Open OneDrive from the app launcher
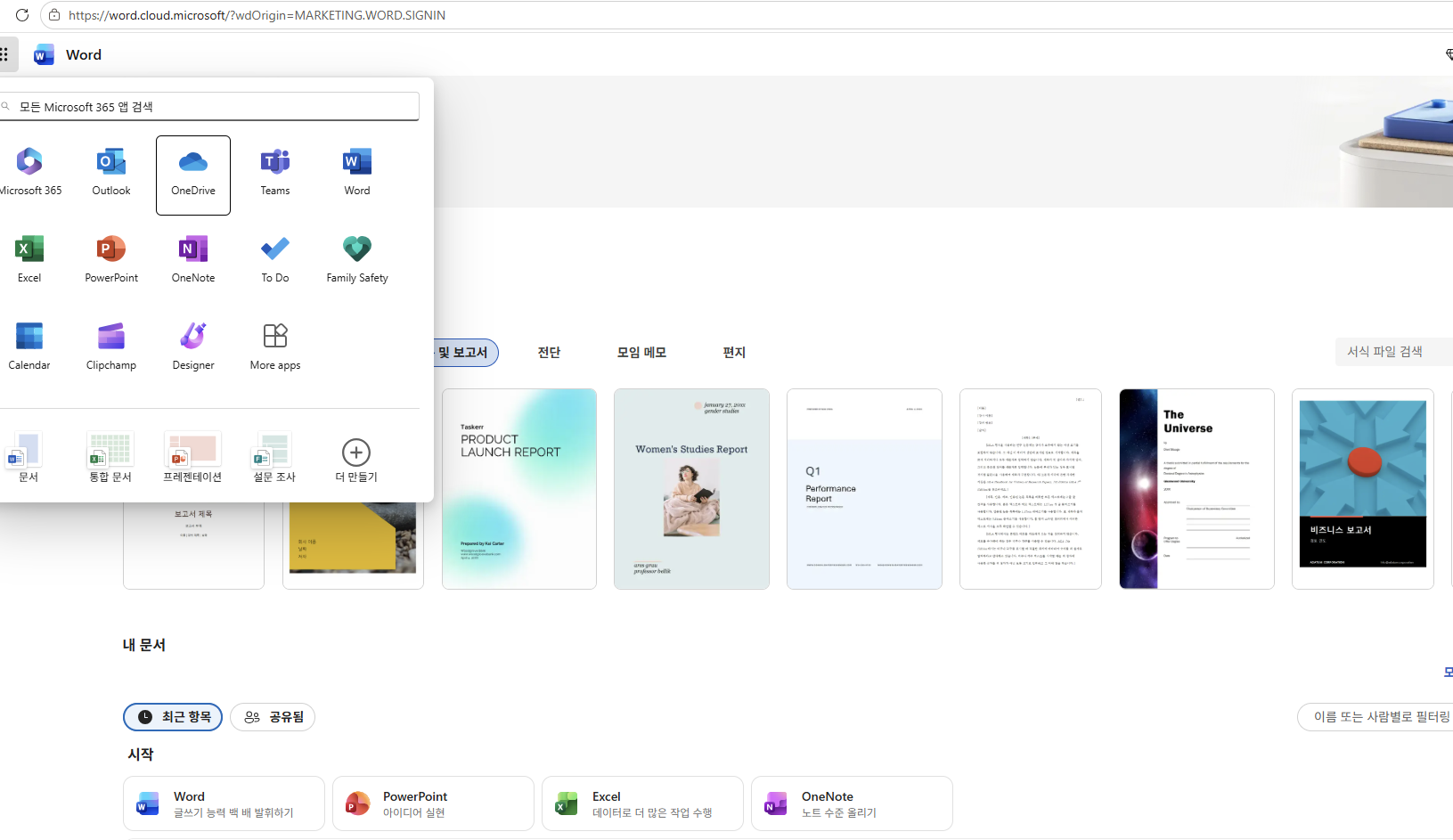 [x=193, y=175]
